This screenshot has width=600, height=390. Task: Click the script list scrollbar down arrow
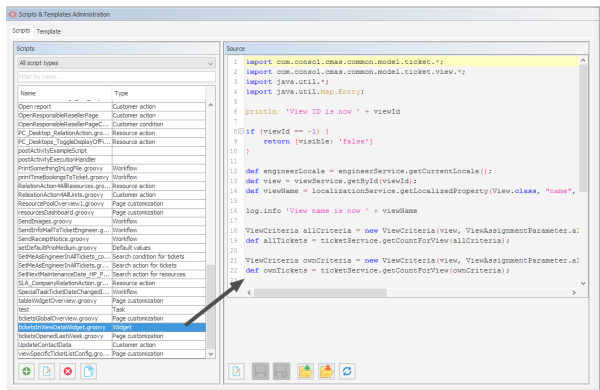[210, 354]
